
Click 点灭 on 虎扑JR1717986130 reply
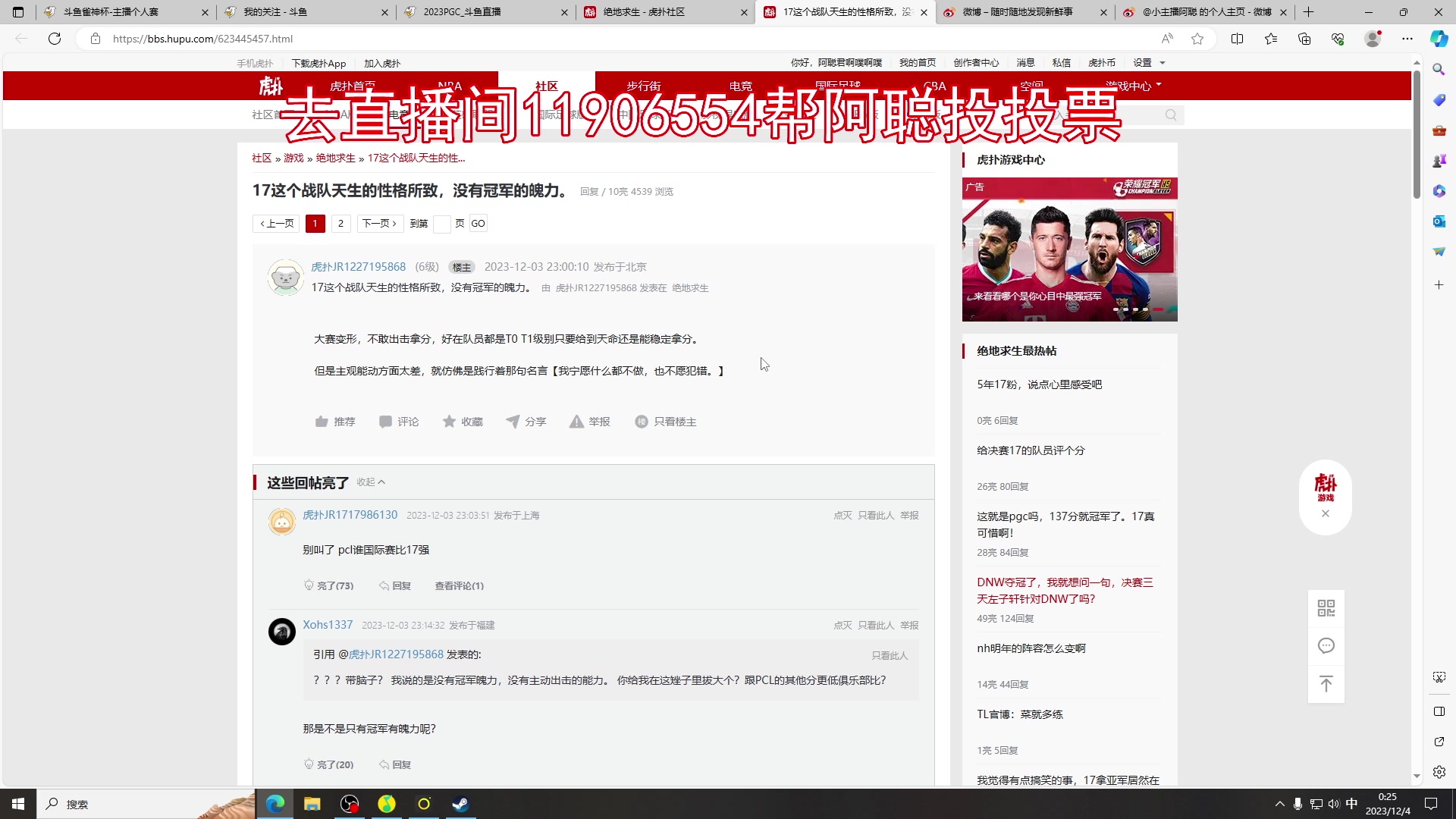tap(843, 516)
